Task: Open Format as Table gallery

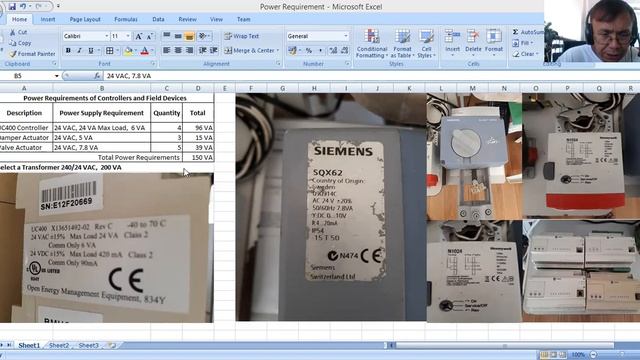Action: pyautogui.click(x=402, y=43)
